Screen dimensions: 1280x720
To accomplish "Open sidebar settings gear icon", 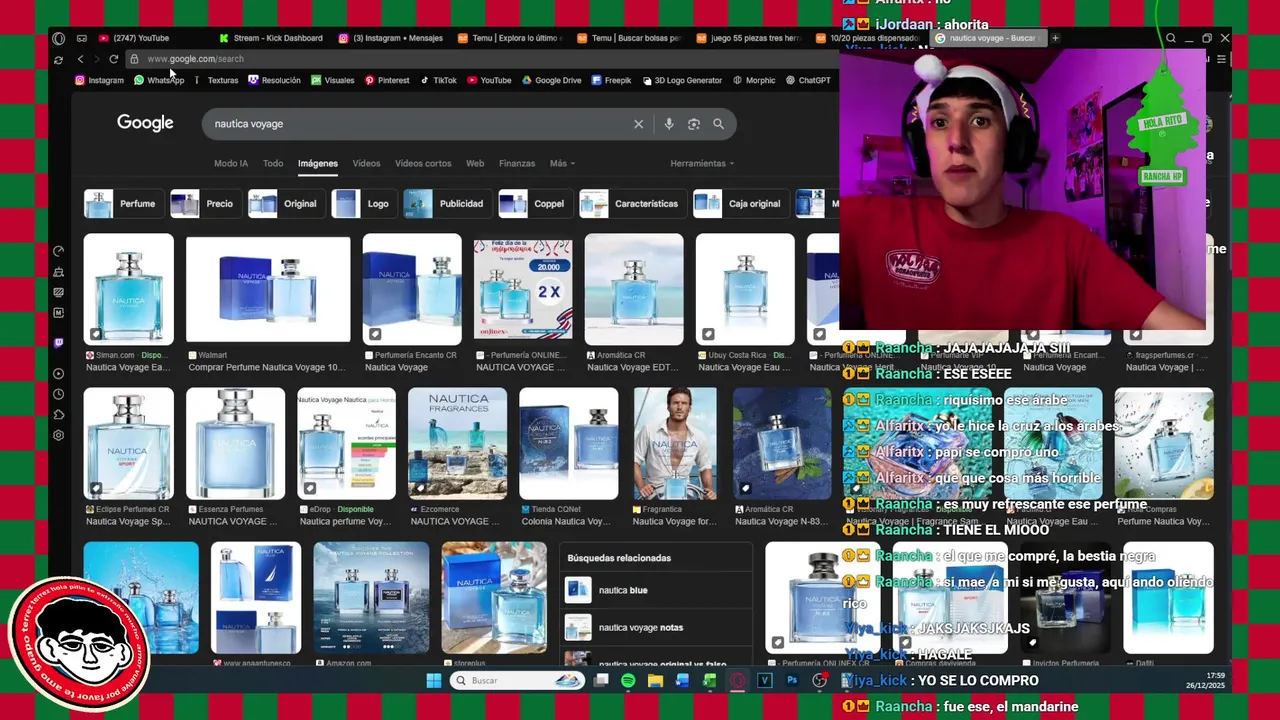I will click(59, 435).
